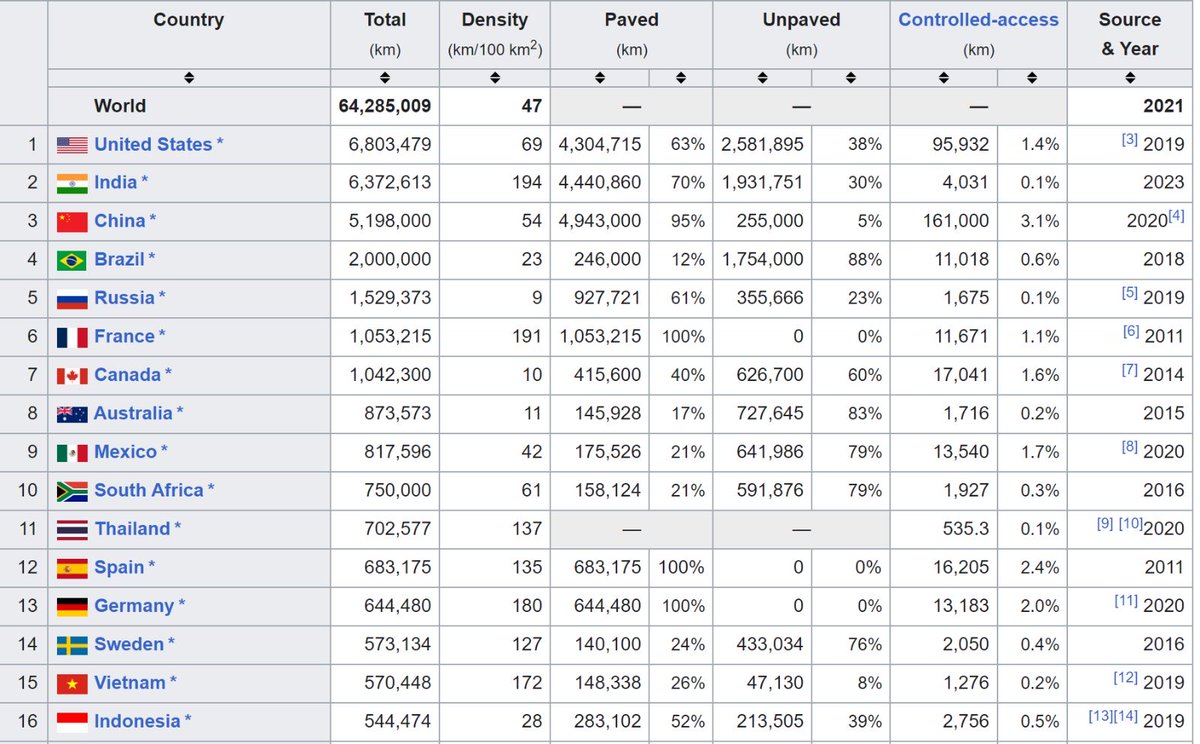Sort by Paved percentage column arrows
Viewport: 1200px width, 744px height.
pyautogui.click(x=681, y=78)
